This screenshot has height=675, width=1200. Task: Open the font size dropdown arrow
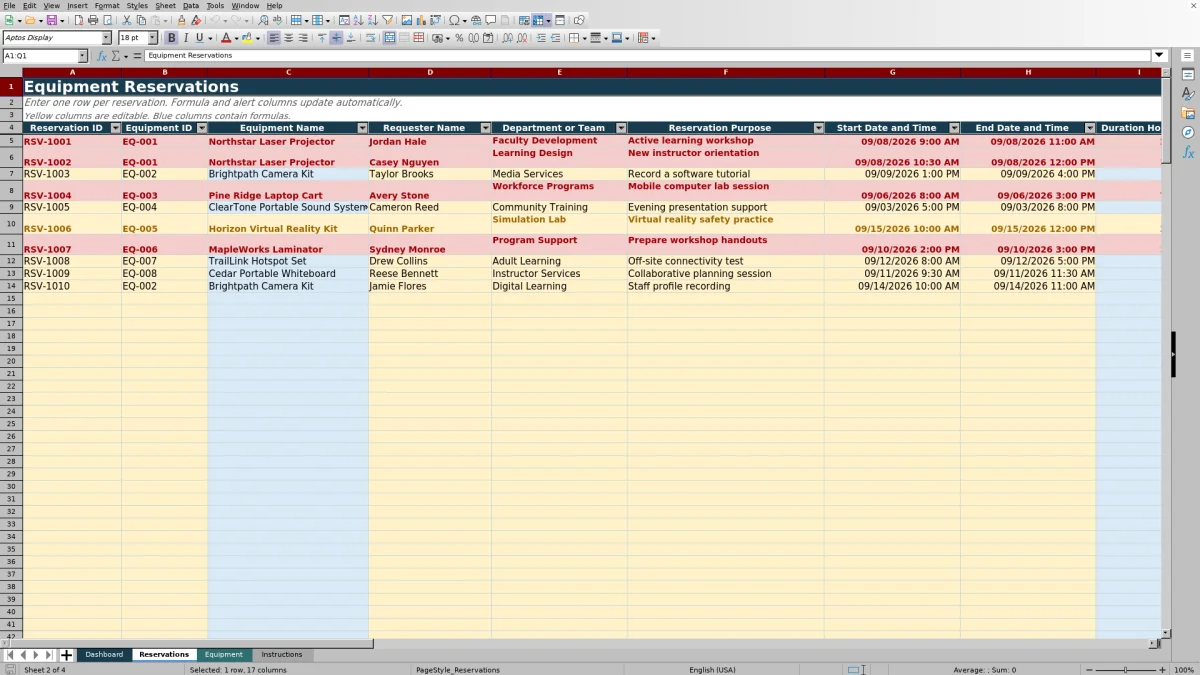(153, 38)
